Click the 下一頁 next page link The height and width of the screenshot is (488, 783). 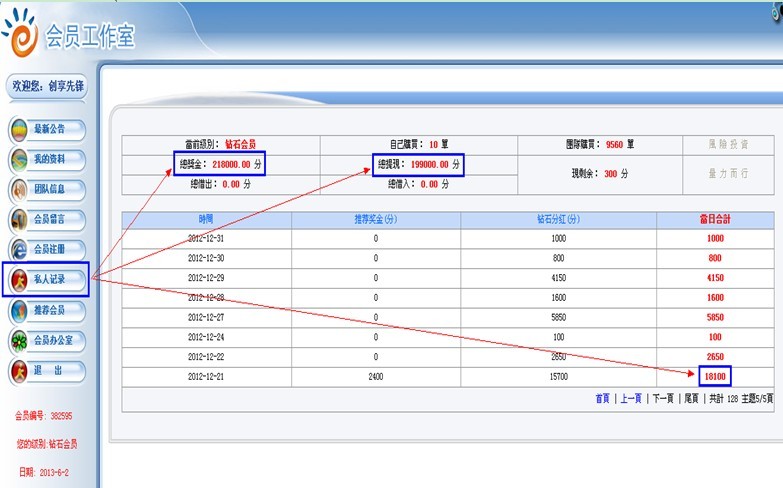[x=663, y=399]
